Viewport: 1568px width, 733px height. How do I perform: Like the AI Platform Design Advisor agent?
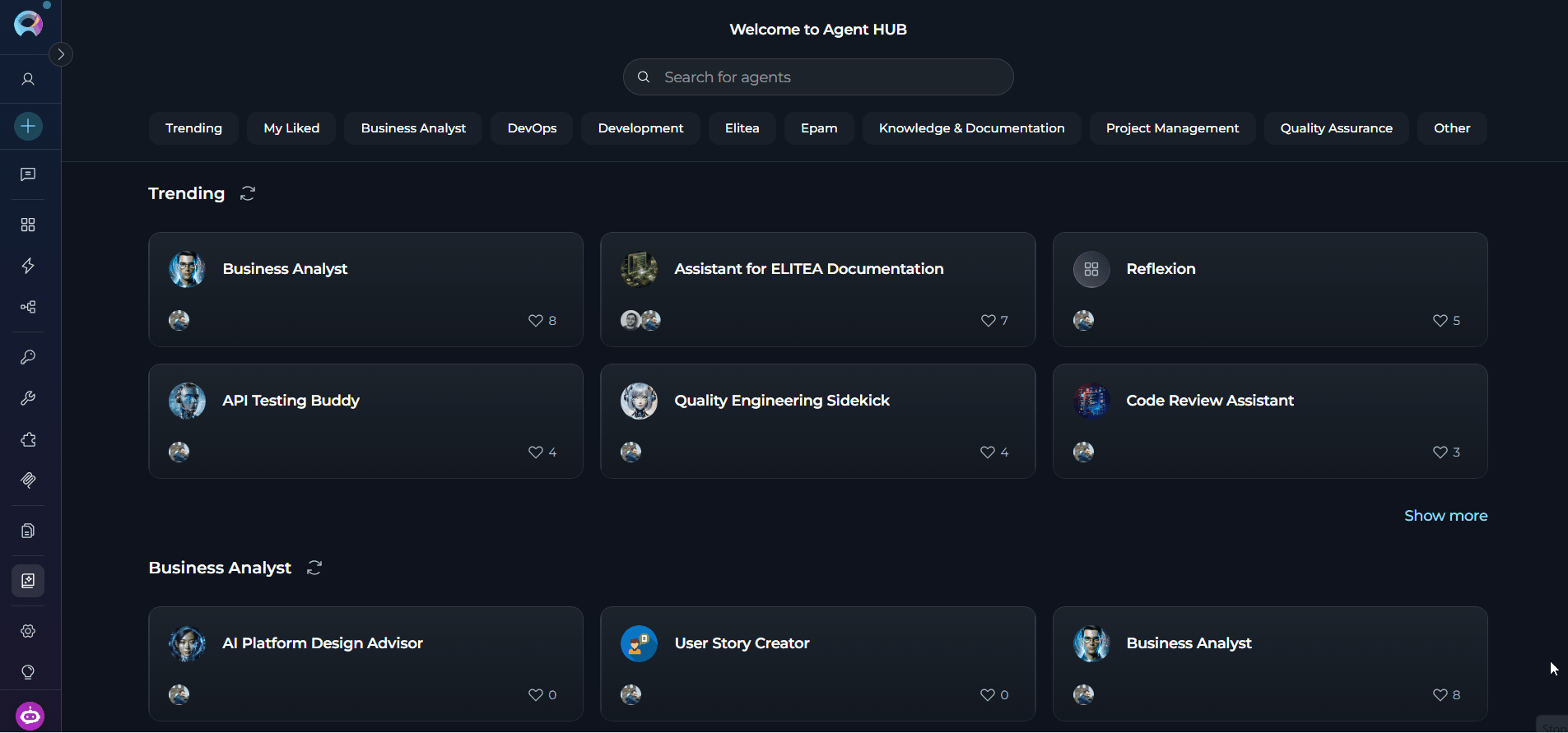tap(536, 695)
